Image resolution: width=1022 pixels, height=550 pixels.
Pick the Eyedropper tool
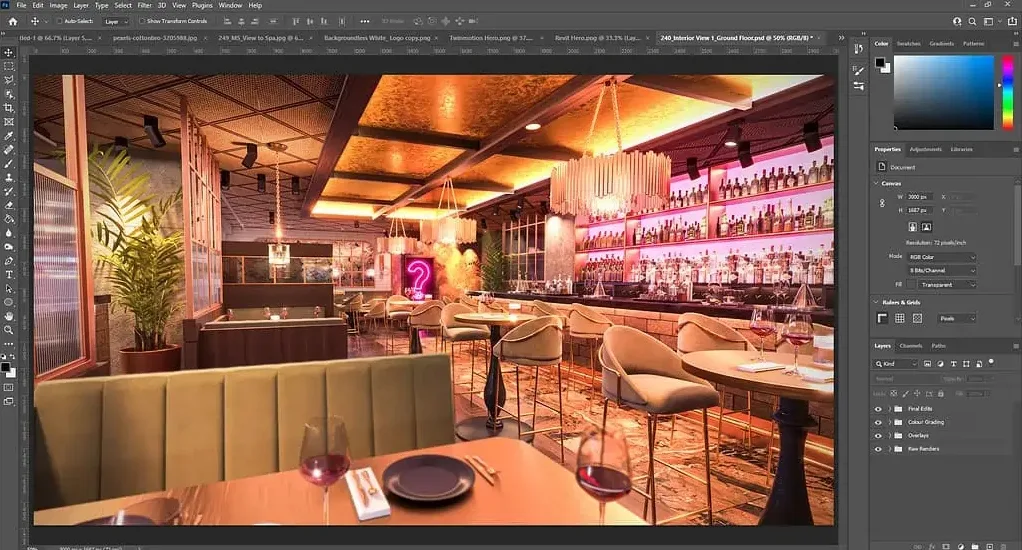(9, 136)
